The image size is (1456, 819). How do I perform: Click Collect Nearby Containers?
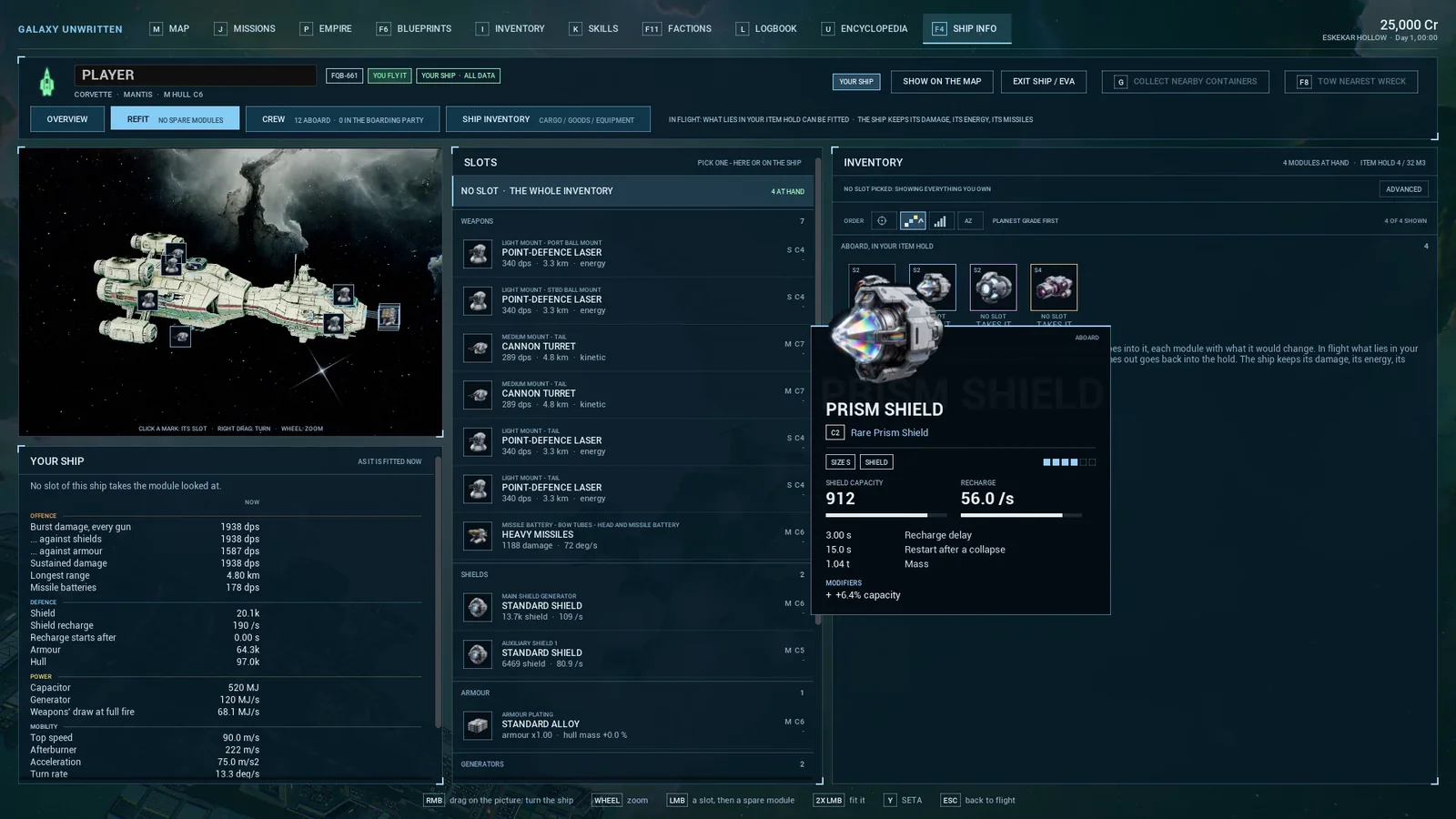coord(1186,82)
